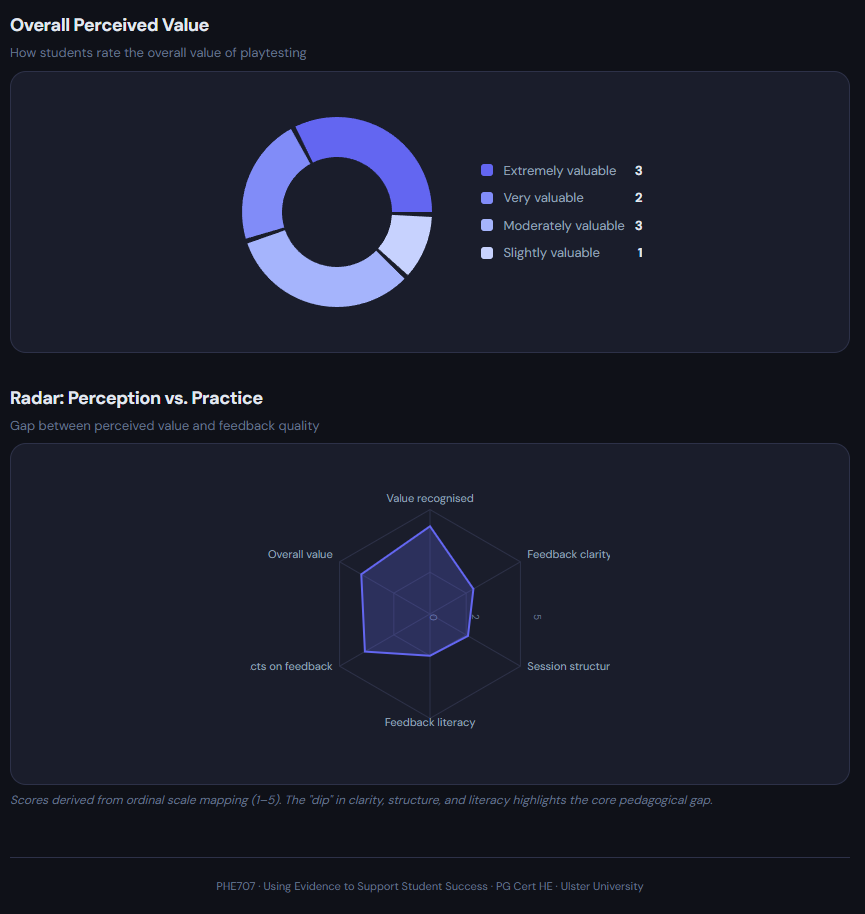The width and height of the screenshot is (865, 914).
Task: Click the Very valuable legend color swatch
Action: click(487, 198)
